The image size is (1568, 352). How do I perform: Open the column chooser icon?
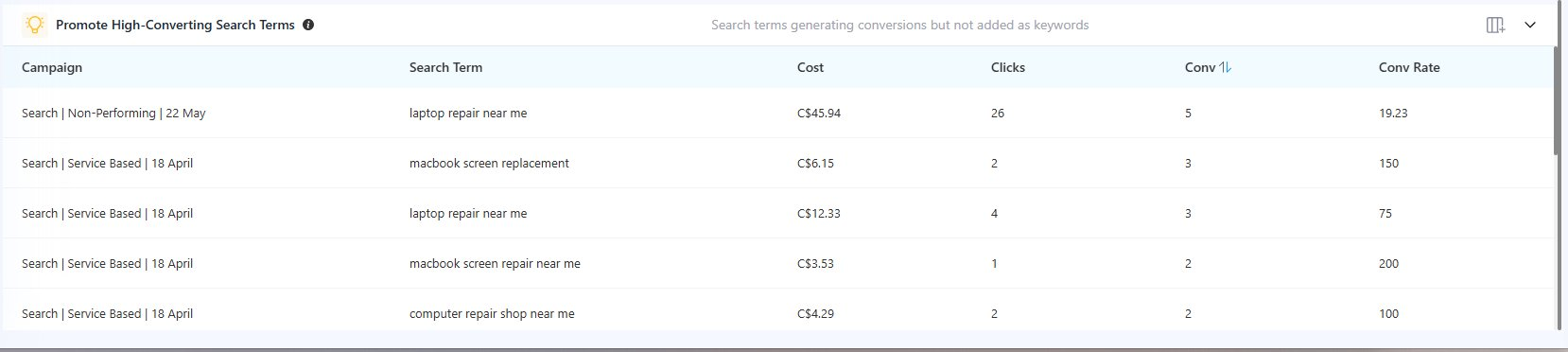[x=1495, y=26]
